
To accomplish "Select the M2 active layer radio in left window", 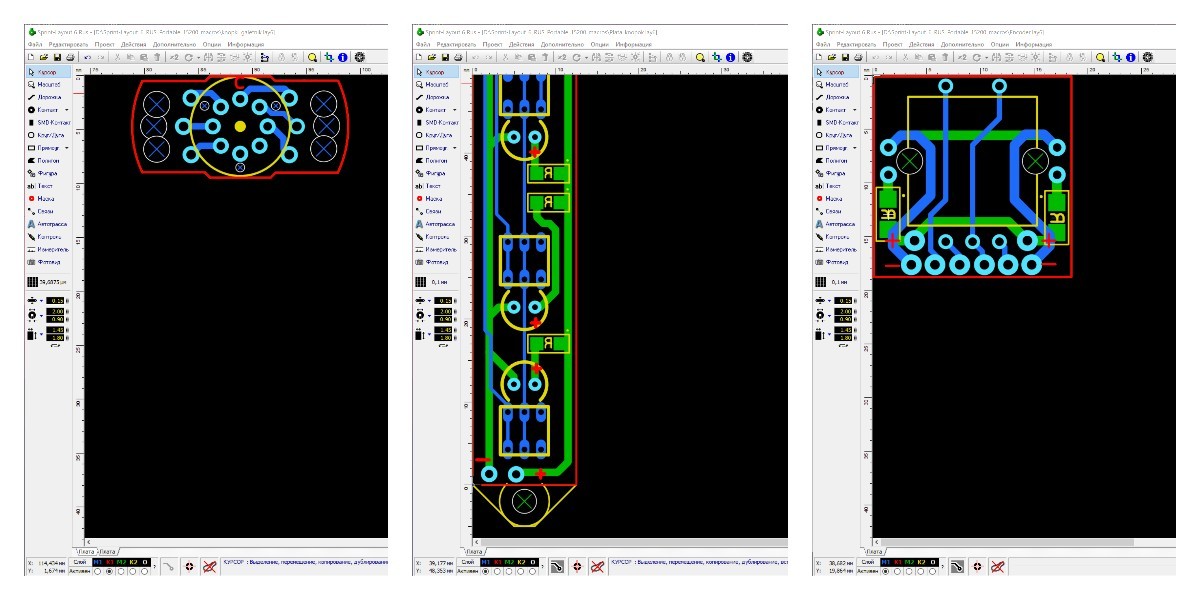I will coord(123,572).
